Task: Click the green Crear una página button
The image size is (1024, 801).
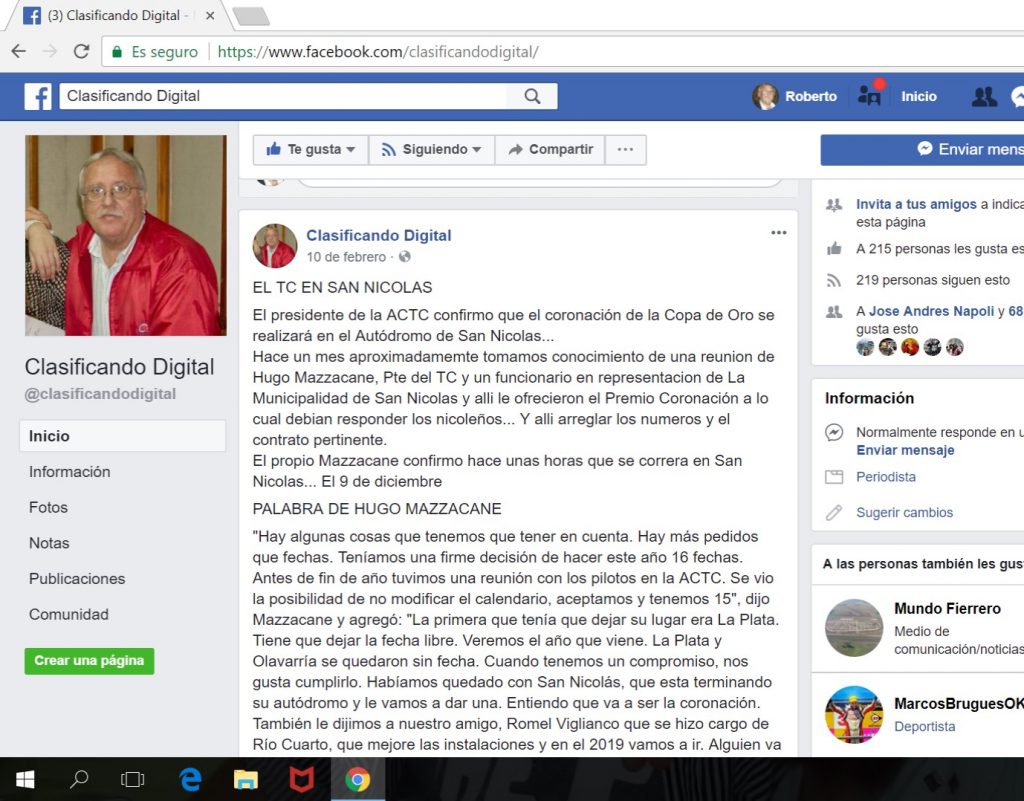Action: tap(89, 661)
